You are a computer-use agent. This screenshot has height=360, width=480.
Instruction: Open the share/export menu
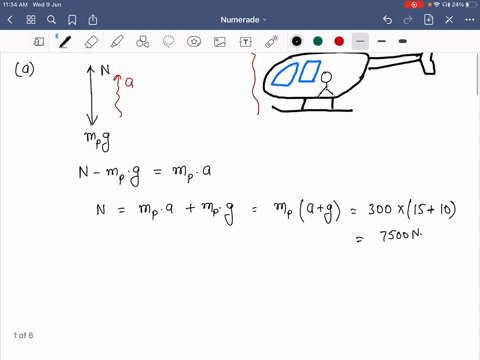93,20
